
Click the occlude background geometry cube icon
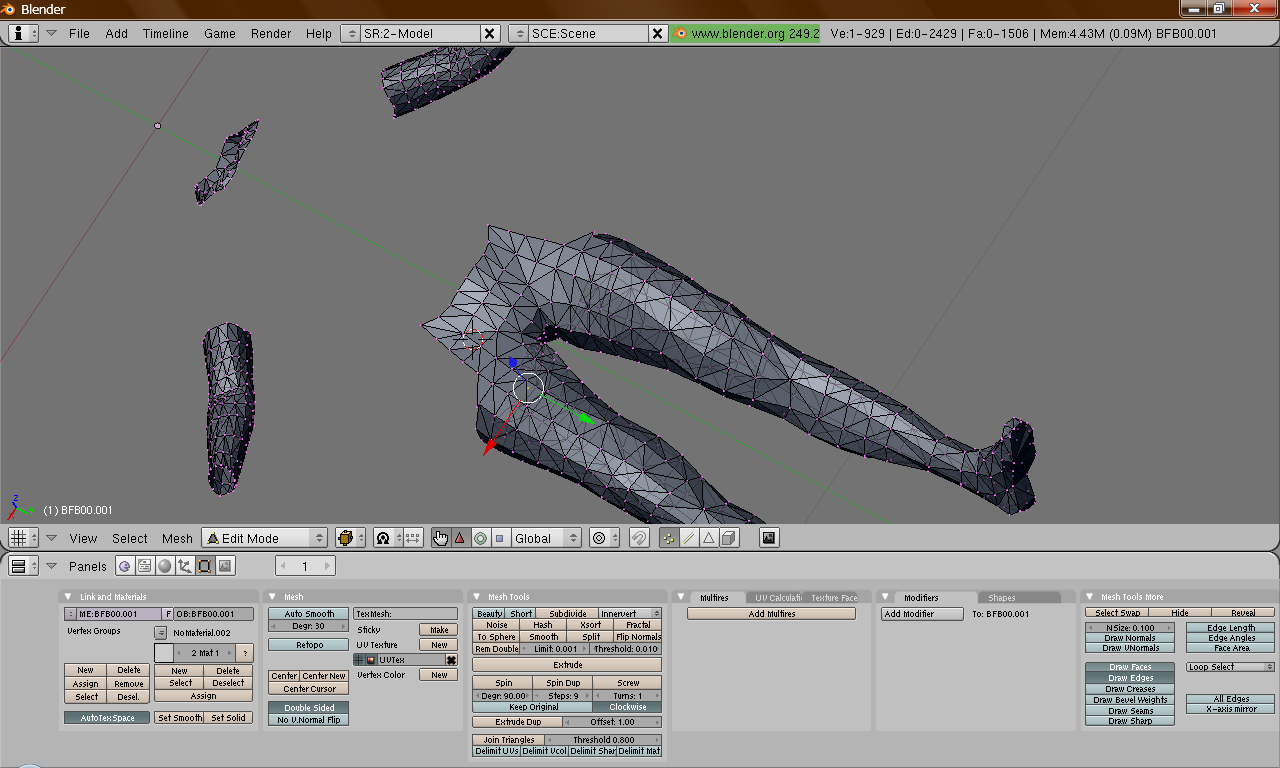(729, 538)
